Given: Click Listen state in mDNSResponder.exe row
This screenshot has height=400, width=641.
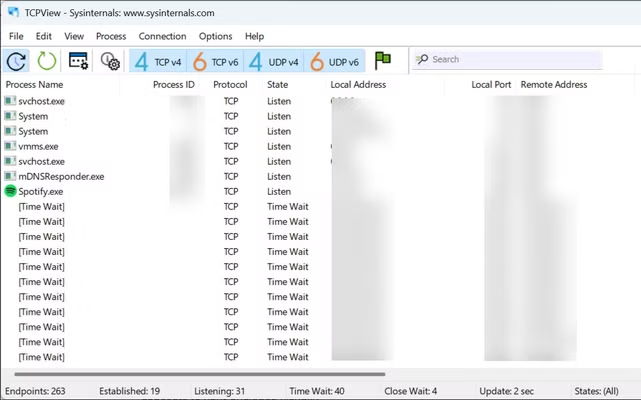Looking at the screenshot, I should 279,177.
